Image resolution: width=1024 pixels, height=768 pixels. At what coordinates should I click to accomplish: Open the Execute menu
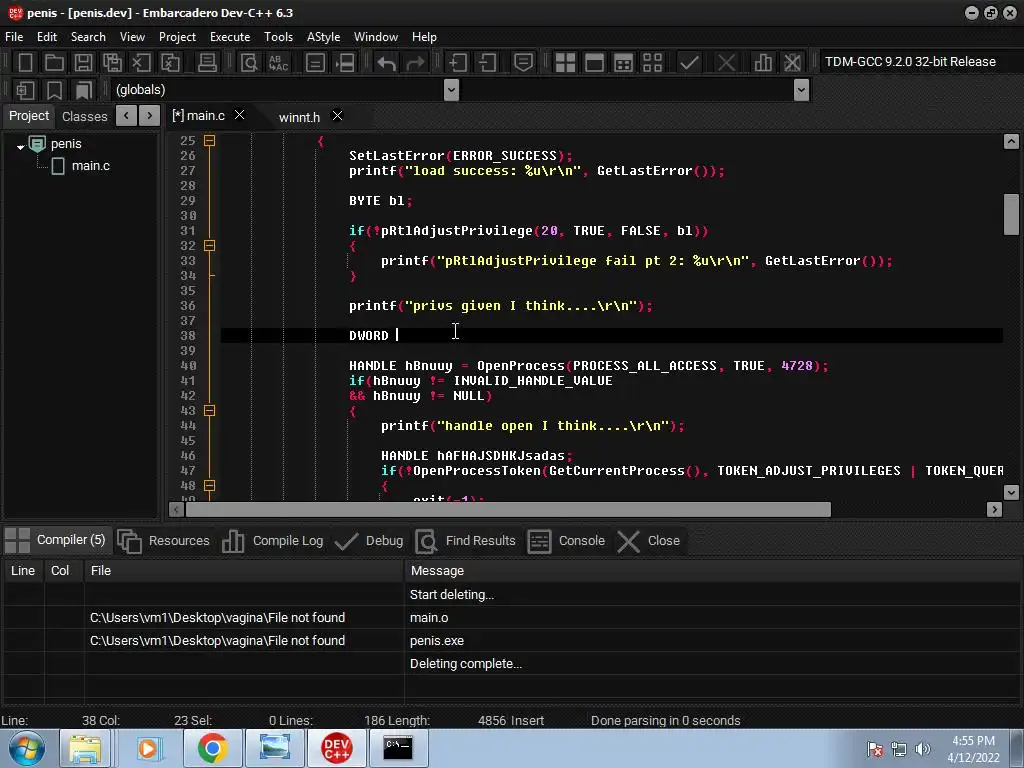(x=230, y=37)
